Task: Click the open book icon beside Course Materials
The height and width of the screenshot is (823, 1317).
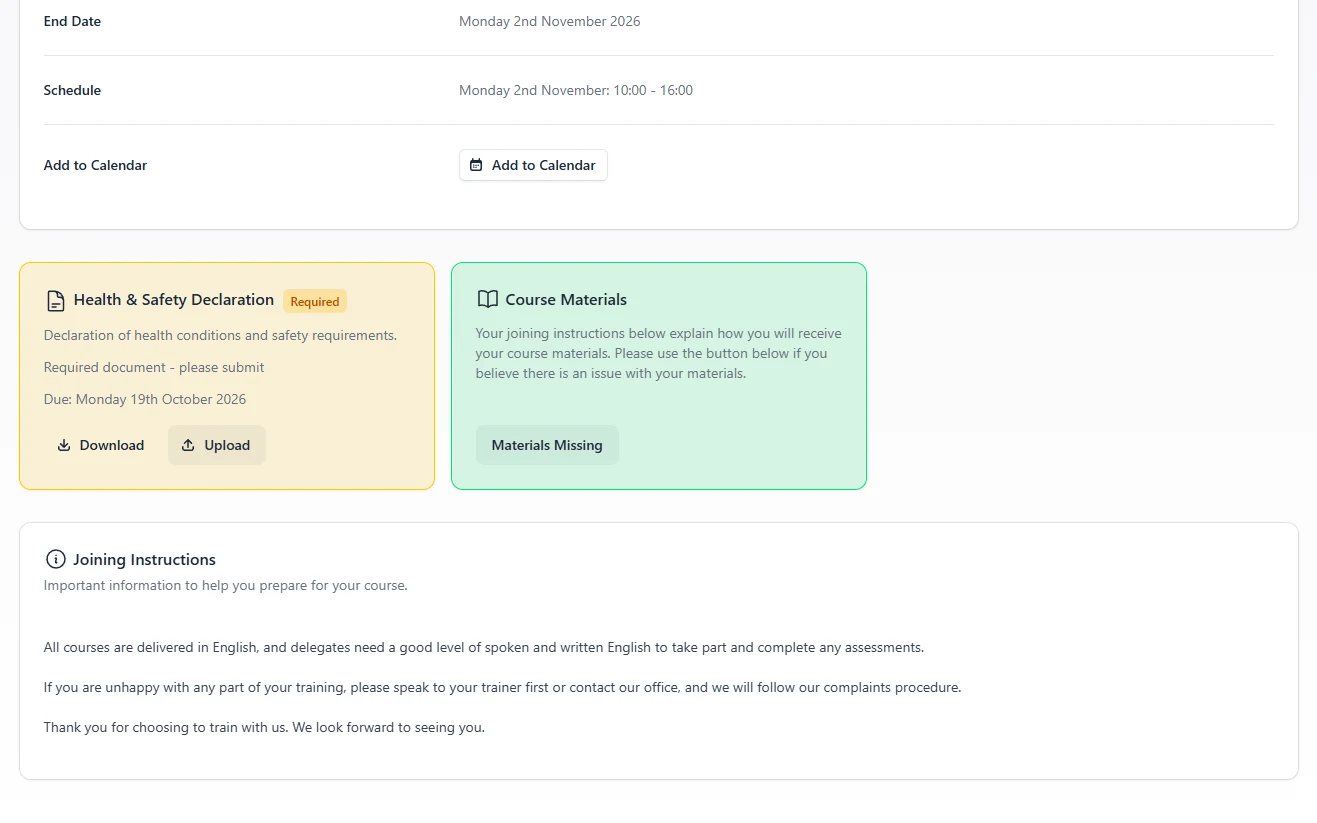Action: 487,299
